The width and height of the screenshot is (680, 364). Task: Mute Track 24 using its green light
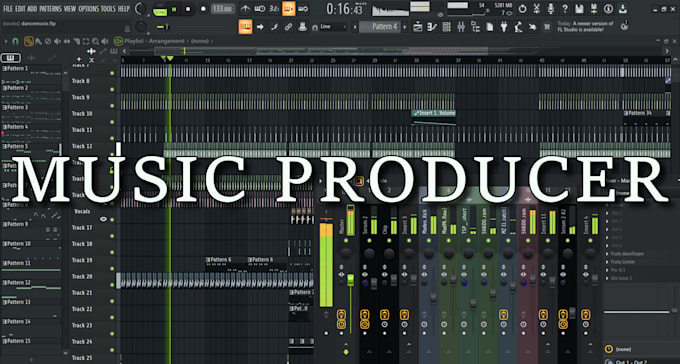click(112, 350)
